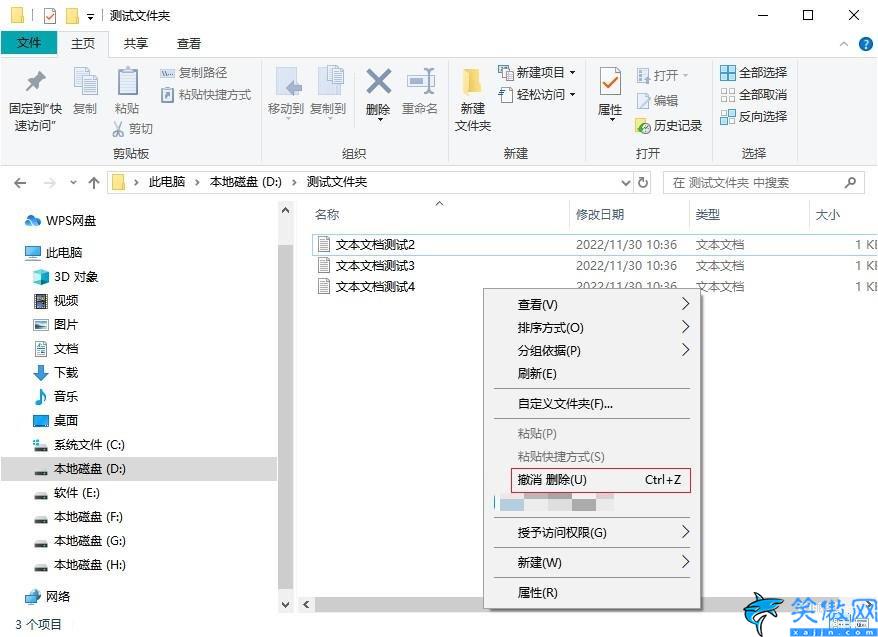
Task: Expand the address bar history dropdown
Action: 626,182
